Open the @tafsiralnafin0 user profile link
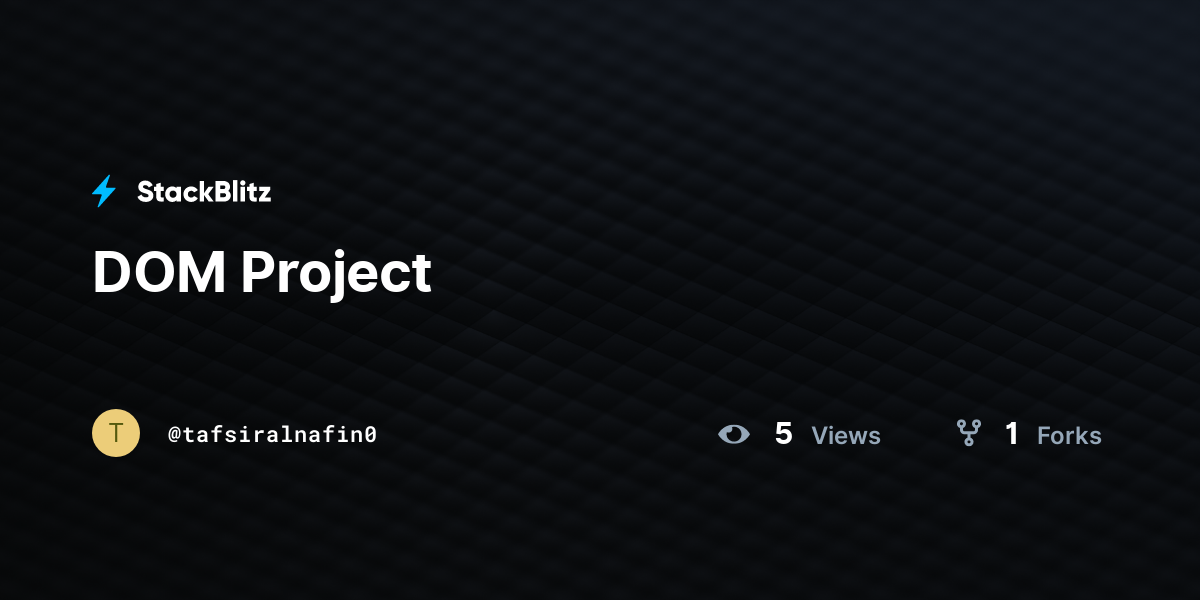The image size is (1200, 600). (x=272, y=434)
